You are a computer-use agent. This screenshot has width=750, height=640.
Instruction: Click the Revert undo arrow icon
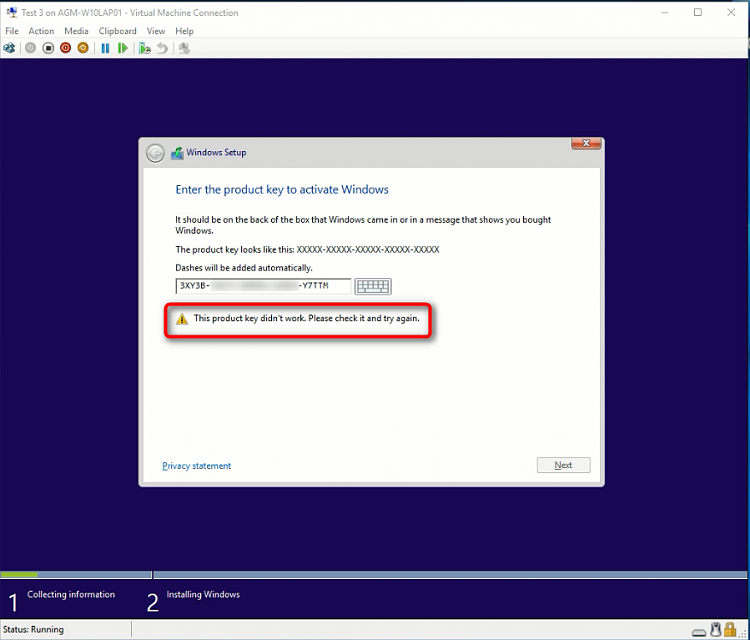pos(163,48)
